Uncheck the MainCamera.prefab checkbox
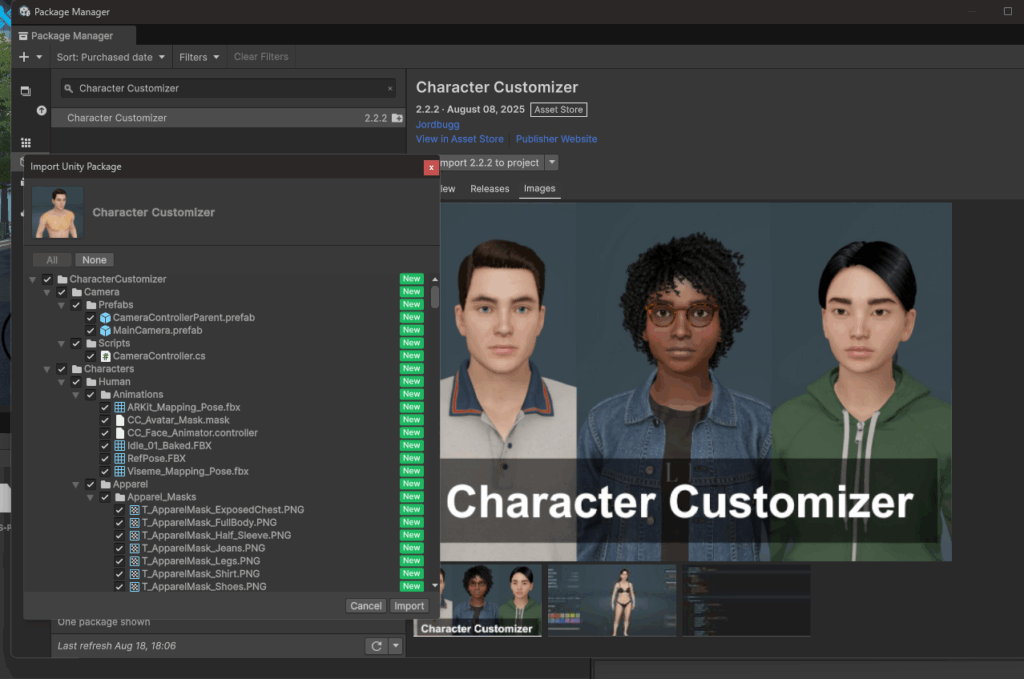This screenshot has width=1024, height=679. 90,331
